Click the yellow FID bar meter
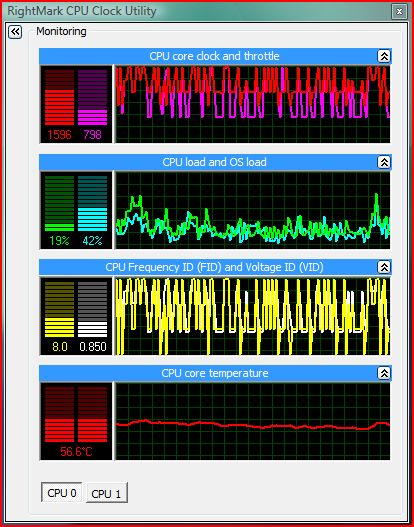Viewport: 414px width, 527px height. [x=59, y=309]
